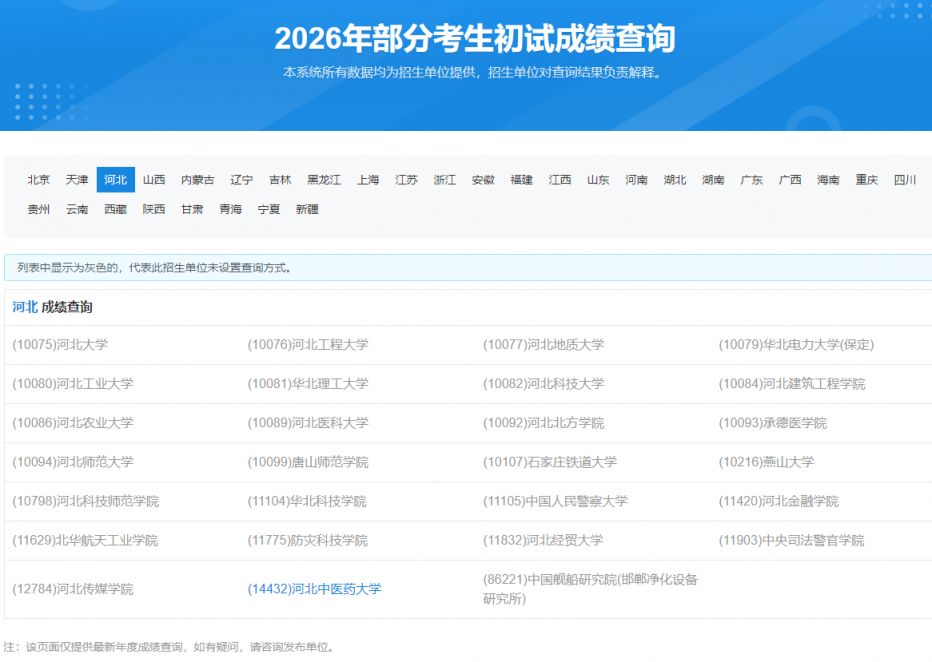Viewport: 932px width, 662px height.
Task: Click the (11105)中国人民警察大学 entry
Action: point(555,502)
